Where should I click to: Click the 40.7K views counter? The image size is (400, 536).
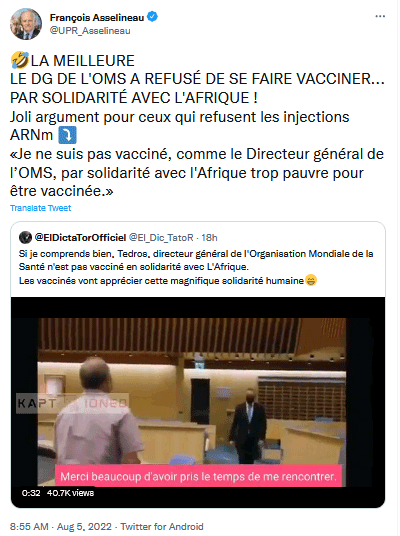[x=70, y=493]
